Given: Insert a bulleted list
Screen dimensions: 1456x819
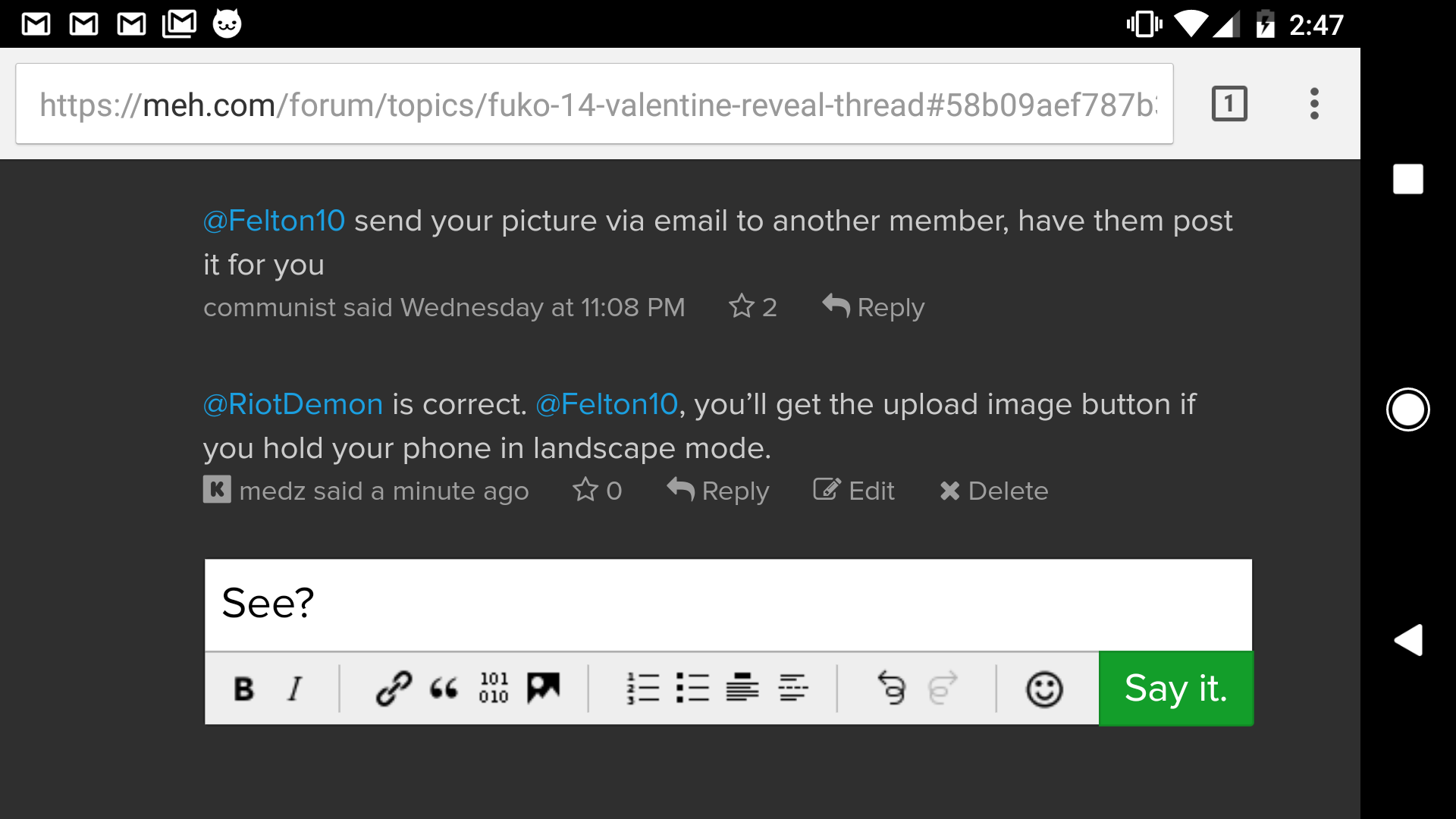Looking at the screenshot, I should tap(692, 689).
